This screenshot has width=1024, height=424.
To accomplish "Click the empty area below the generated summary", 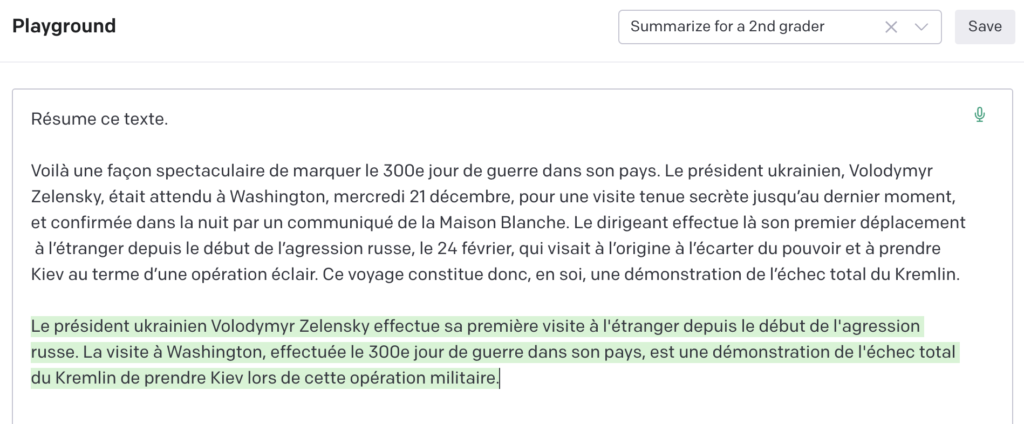I will [x=496, y=406].
